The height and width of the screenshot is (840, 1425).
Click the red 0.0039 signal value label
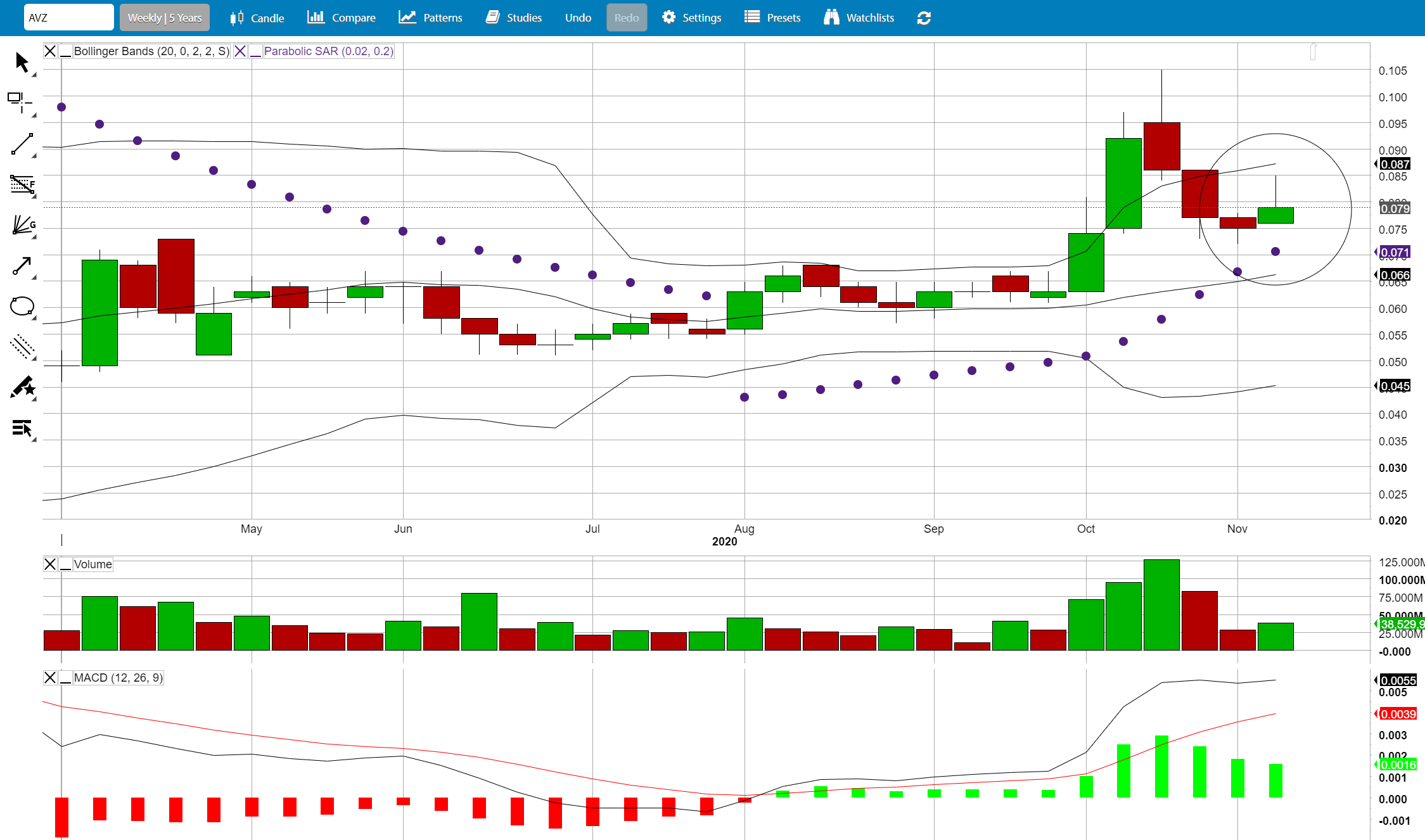(x=1398, y=714)
